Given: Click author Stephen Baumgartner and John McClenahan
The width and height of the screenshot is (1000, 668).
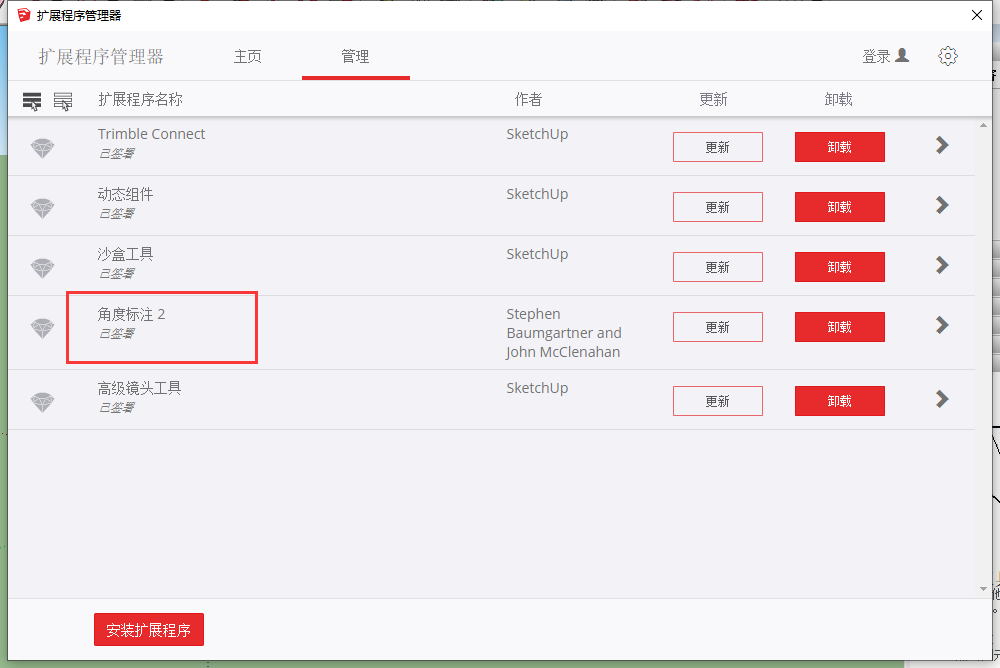Looking at the screenshot, I should pyautogui.click(x=564, y=333).
